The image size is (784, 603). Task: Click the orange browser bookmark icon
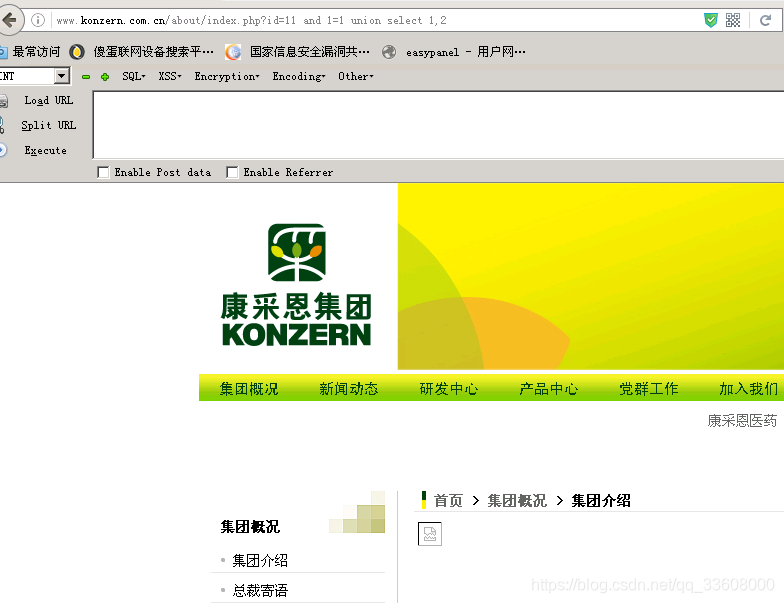coord(233,52)
